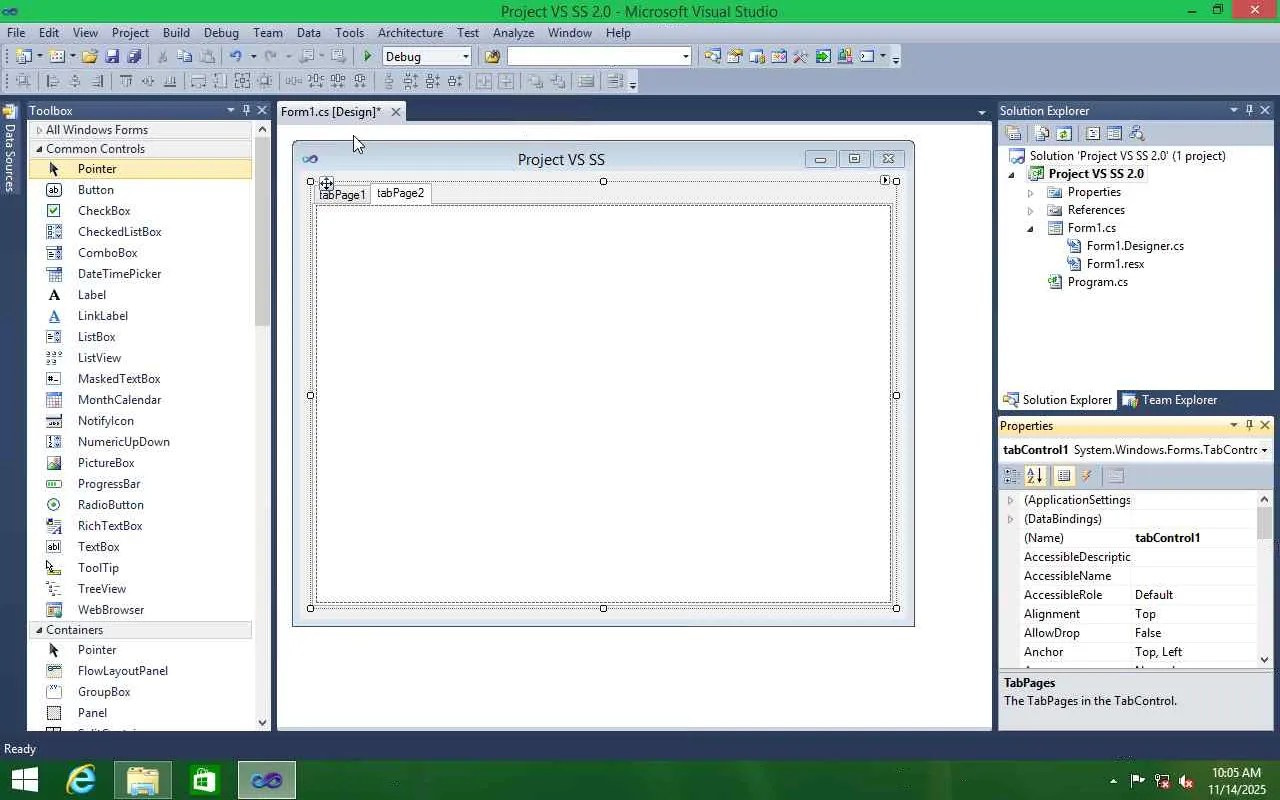The width and height of the screenshot is (1280, 800).
Task: Collapse the Common Controls toolbox group
Action: click(x=39, y=149)
